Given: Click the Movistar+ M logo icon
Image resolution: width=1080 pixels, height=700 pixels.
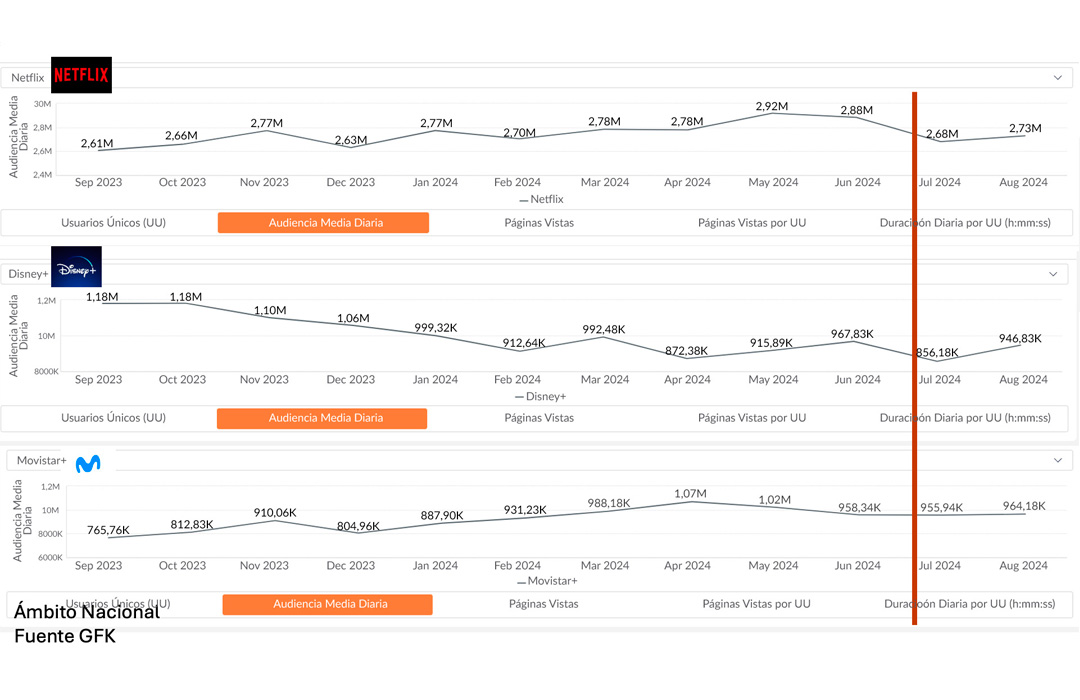Looking at the screenshot, I should click(x=88, y=463).
